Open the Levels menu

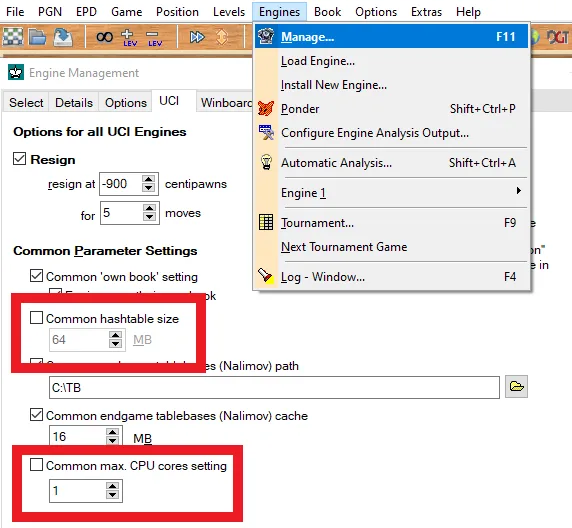(229, 12)
